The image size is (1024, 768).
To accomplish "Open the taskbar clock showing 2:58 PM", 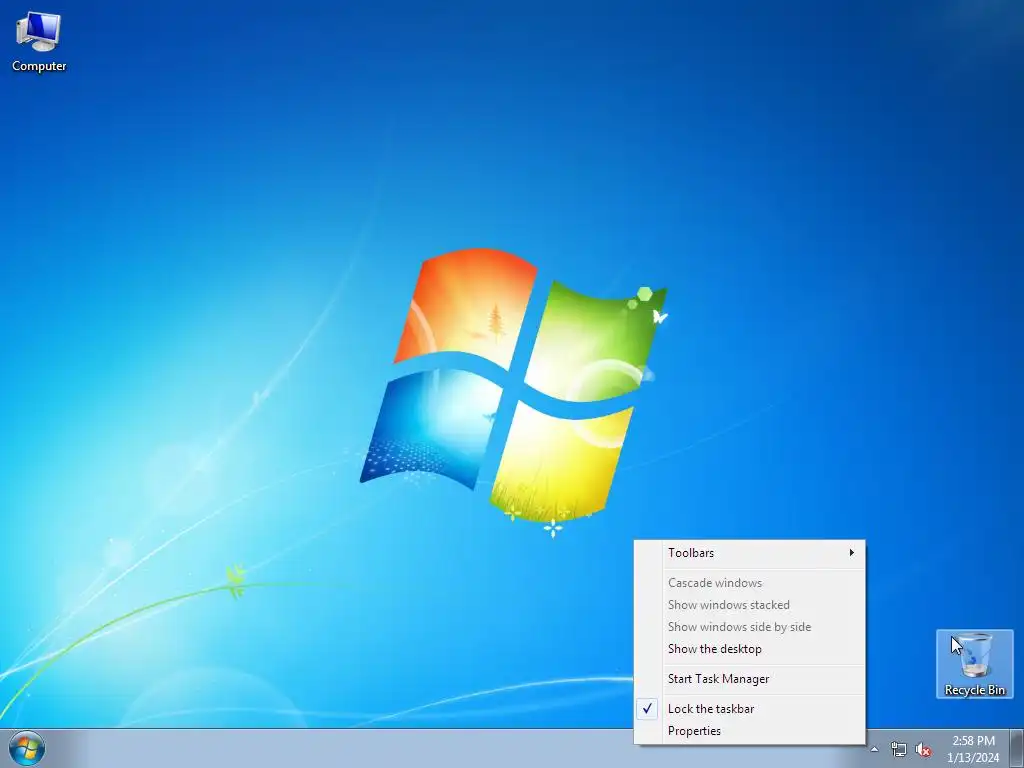I will tap(973, 749).
